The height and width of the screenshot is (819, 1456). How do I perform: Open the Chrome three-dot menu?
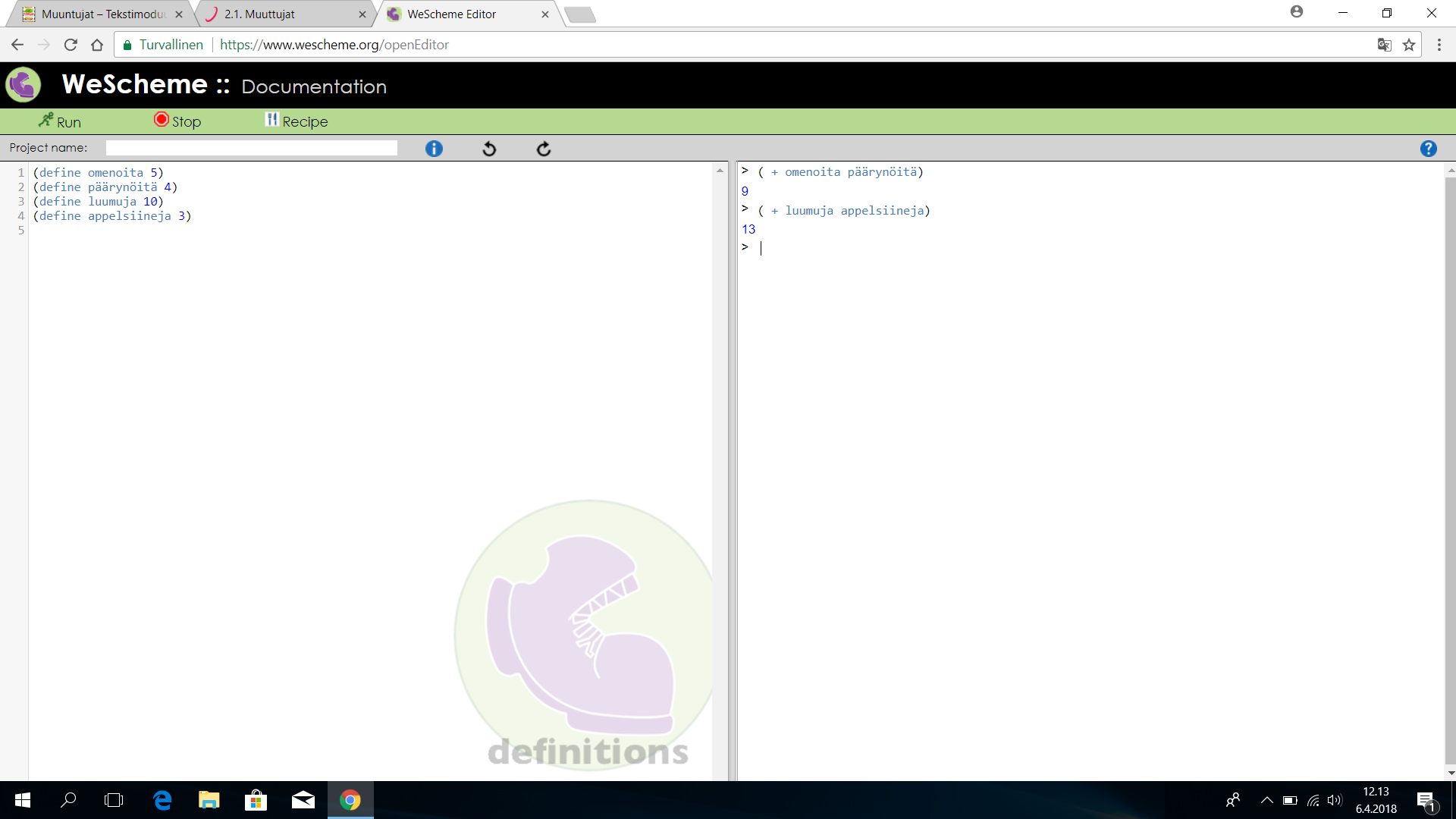[1439, 45]
